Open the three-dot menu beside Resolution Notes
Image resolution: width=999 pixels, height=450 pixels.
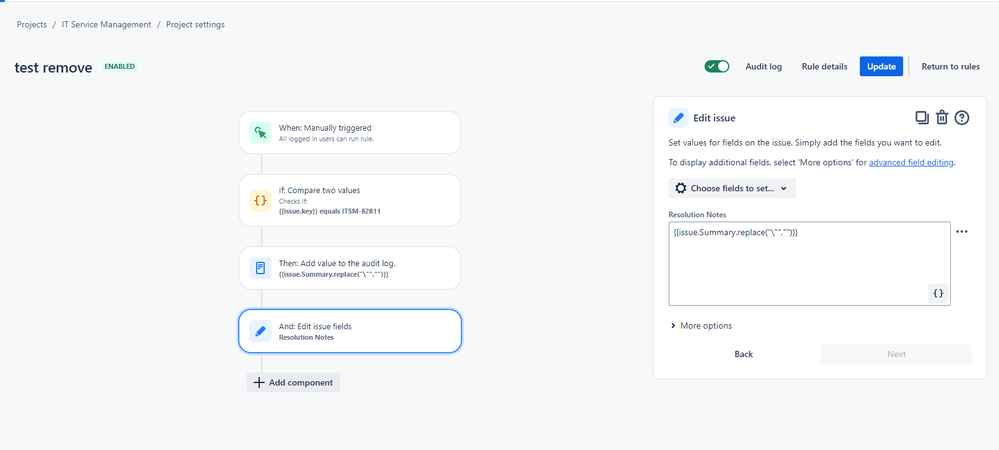(x=962, y=231)
